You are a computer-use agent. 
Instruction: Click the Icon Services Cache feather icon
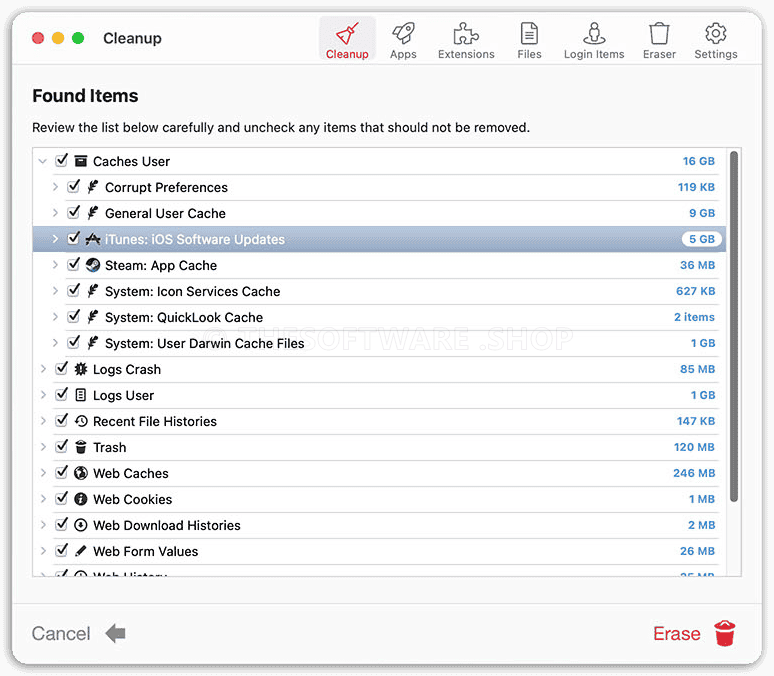92,291
